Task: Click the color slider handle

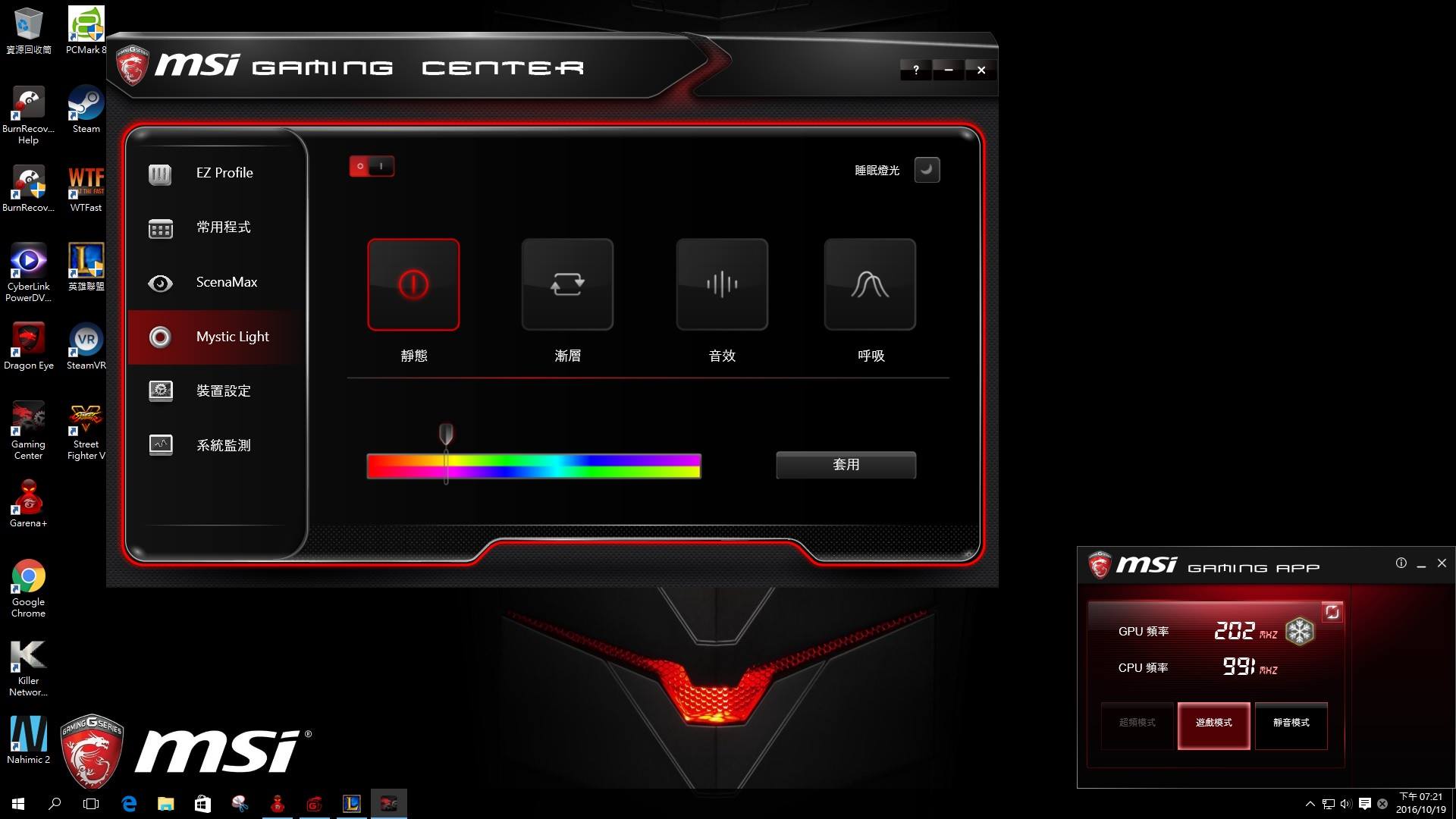Action: pyautogui.click(x=446, y=435)
